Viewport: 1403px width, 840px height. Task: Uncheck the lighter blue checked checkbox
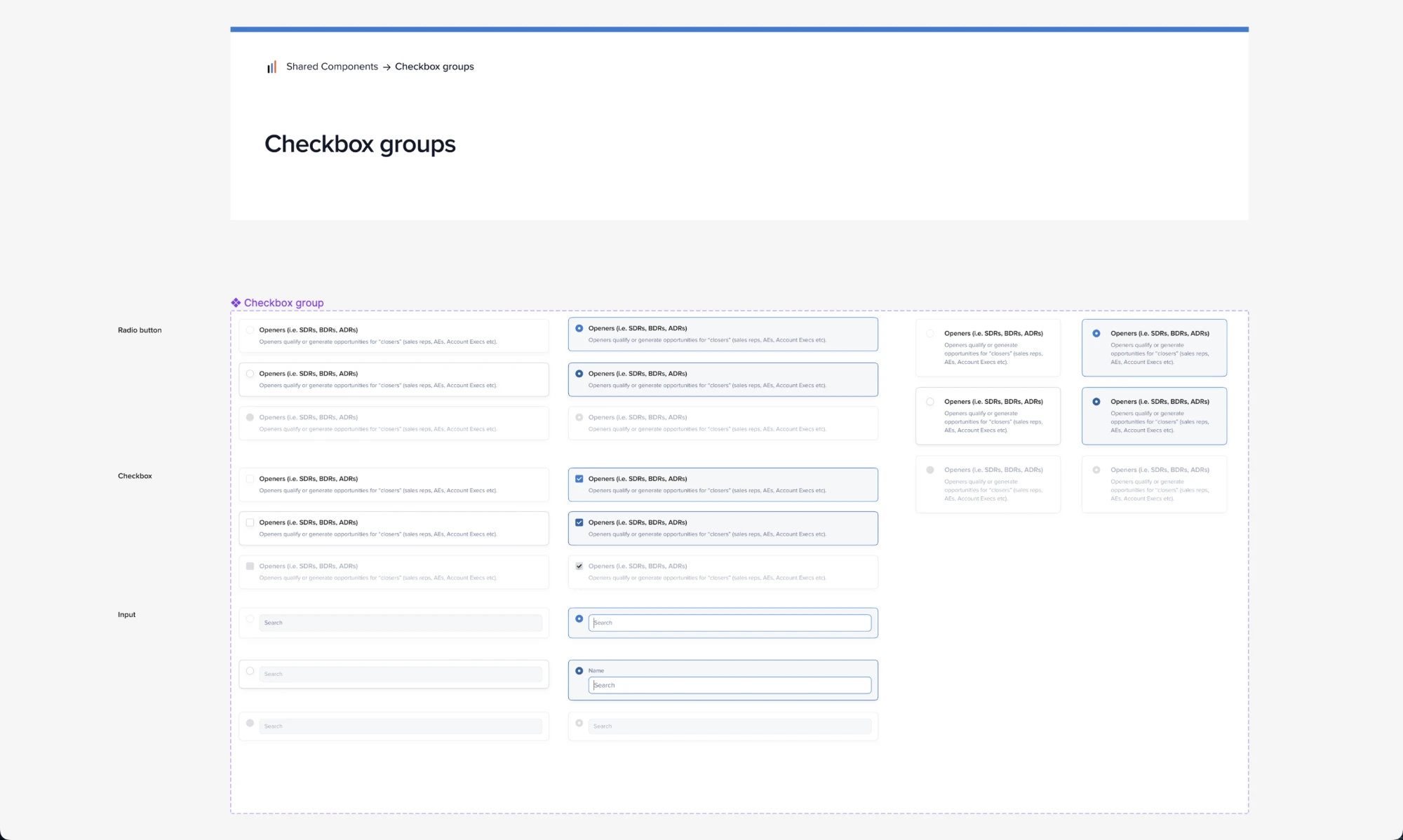pos(579,479)
